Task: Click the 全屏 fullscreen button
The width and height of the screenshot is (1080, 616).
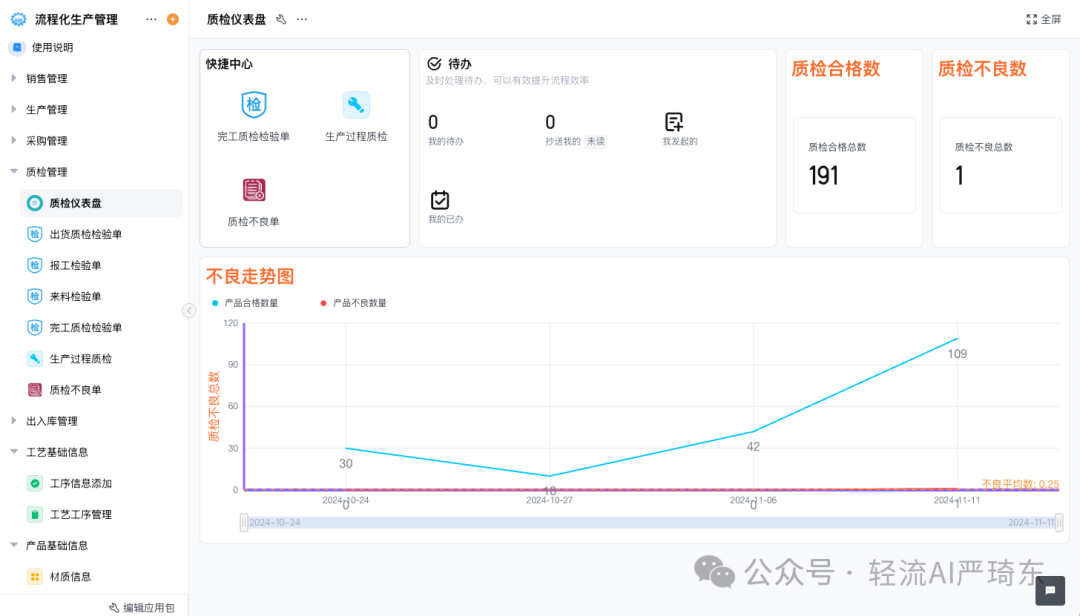Action: (x=1043, y=17)
